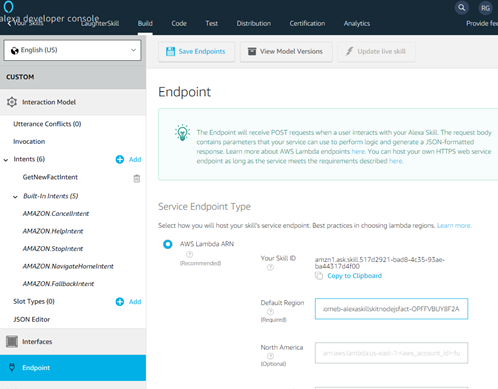The width and height of the screenshot is (498, 389).
Task: Switch to the Test tab
Action: (x=211, y=23)
